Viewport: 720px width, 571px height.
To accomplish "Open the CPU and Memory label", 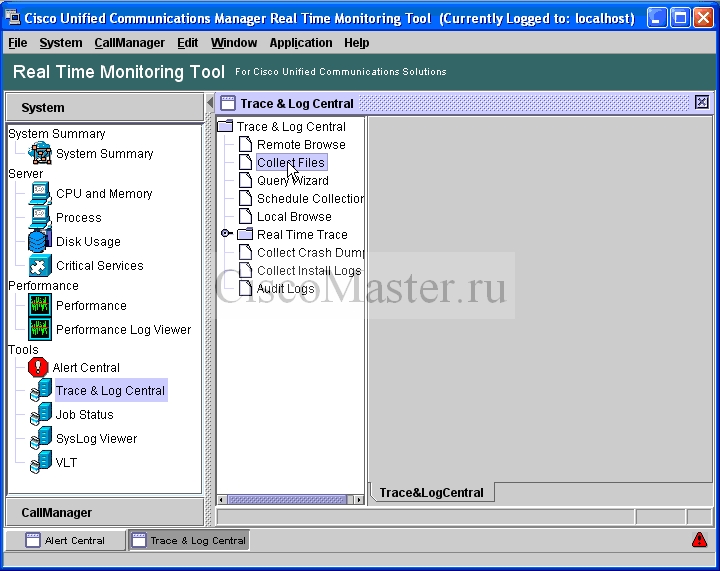I will click(x=104, y=193).
